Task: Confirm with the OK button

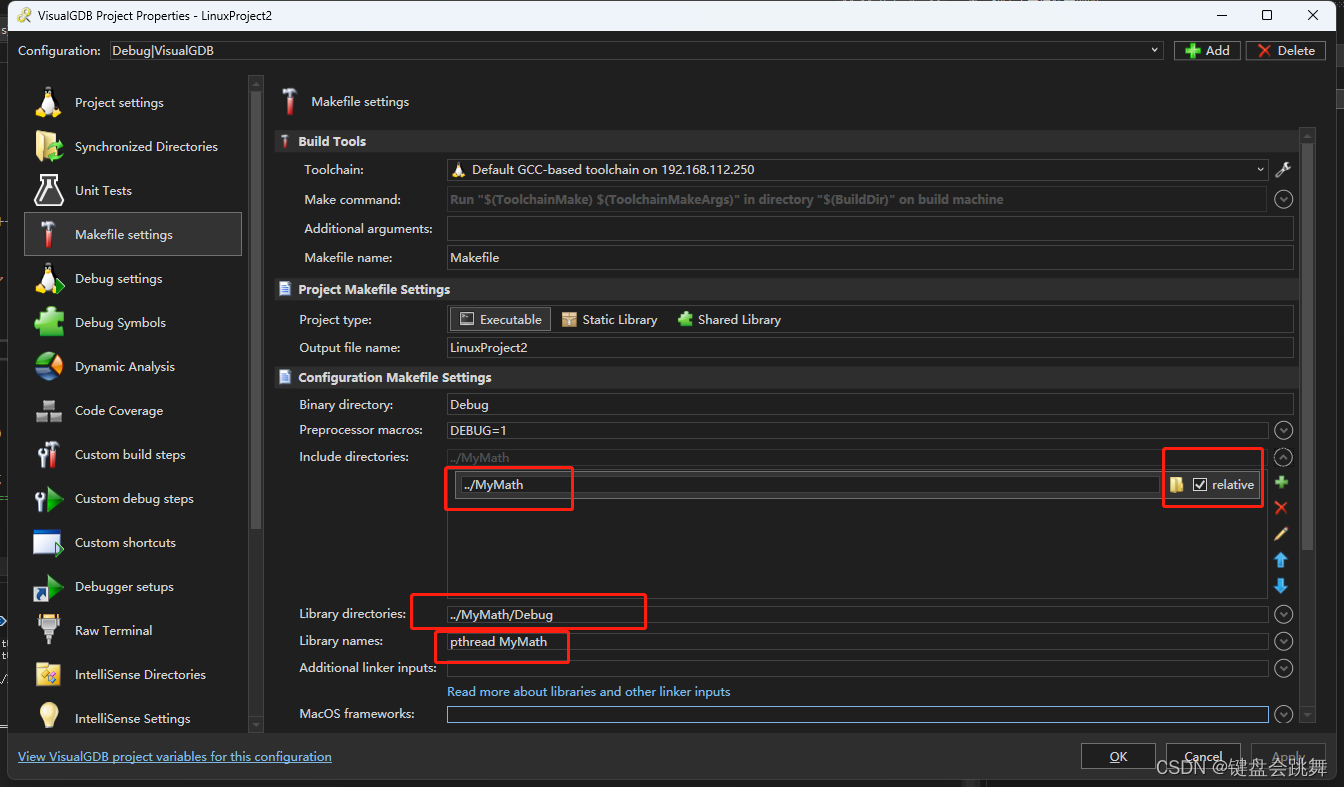Action: click(x=1118, y=757)
